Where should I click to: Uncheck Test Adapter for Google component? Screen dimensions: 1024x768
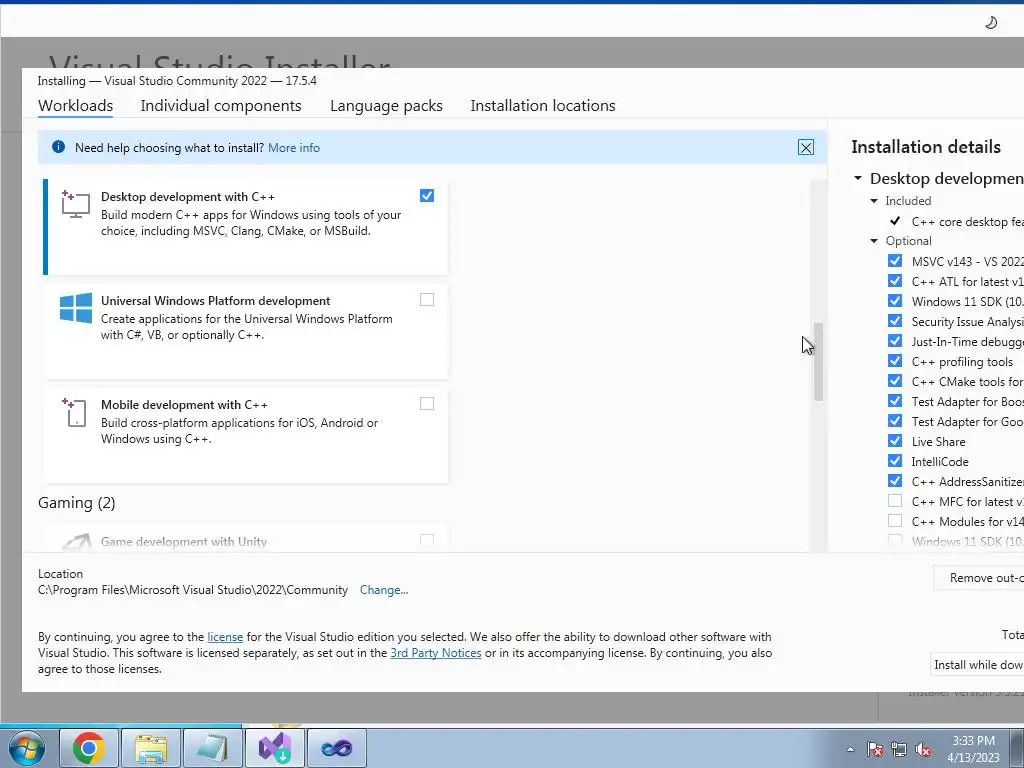[895, 421]
